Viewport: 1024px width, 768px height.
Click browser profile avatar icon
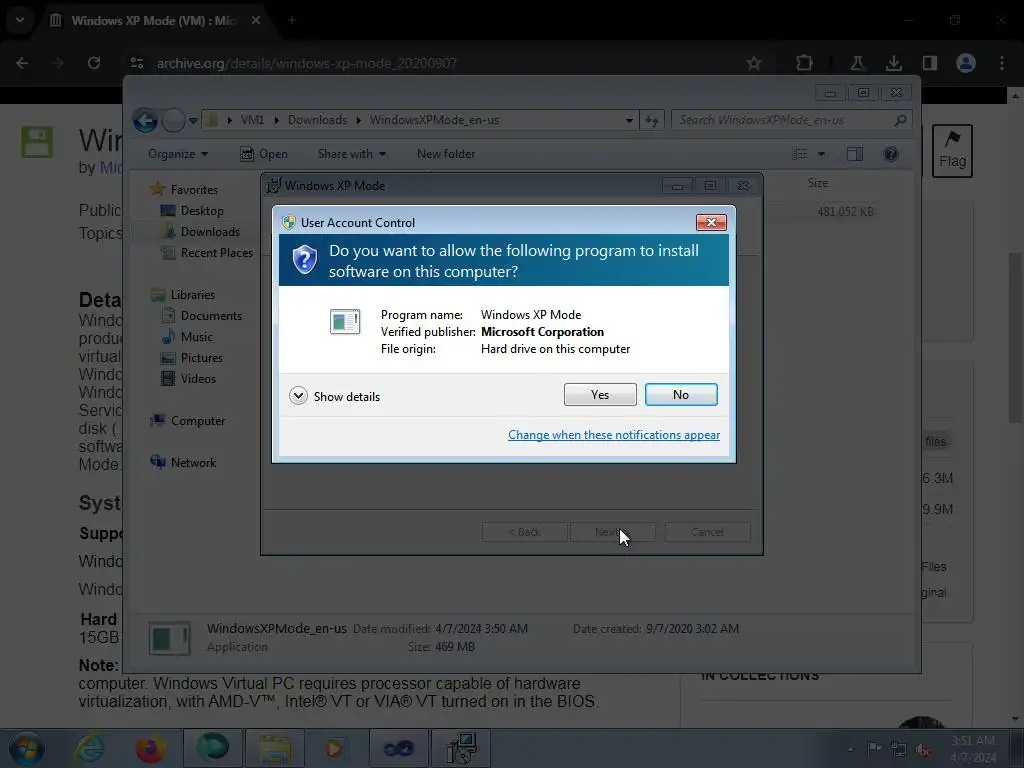[x=966, y=63]
